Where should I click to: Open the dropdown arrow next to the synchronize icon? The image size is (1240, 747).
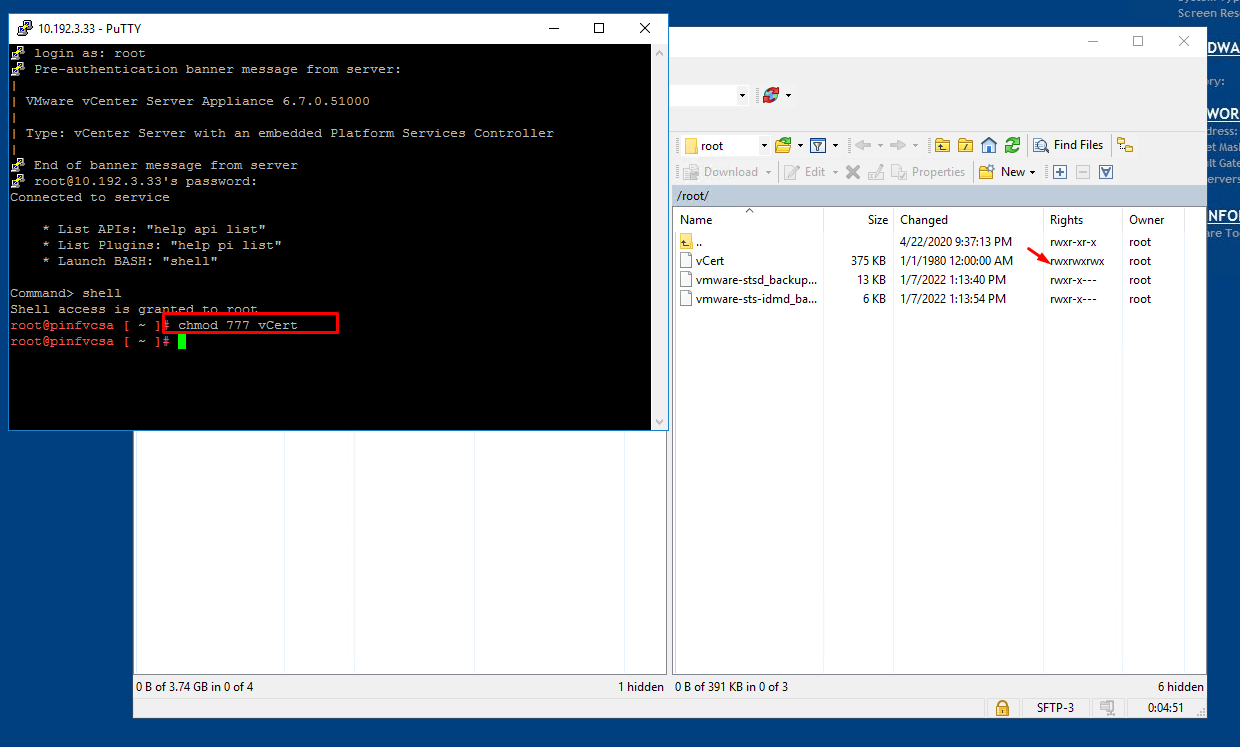pyautogui.click(x=789, y=96)
